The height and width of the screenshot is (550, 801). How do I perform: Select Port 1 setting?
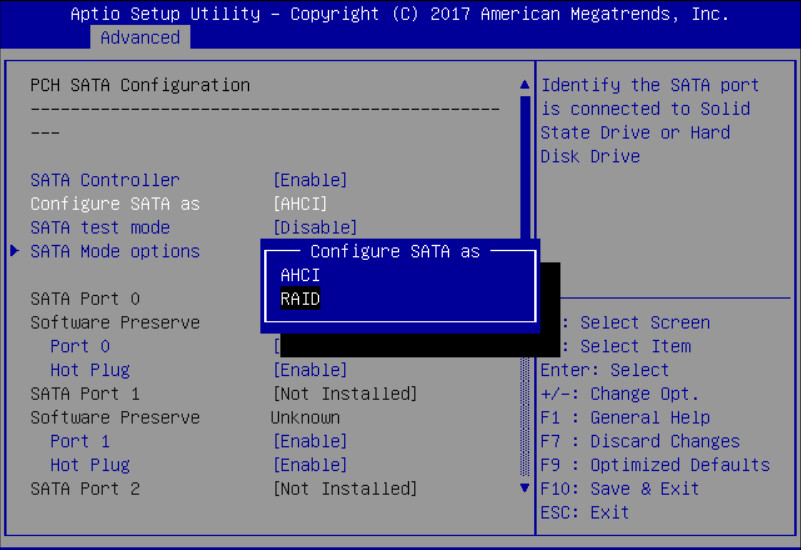(x=80, y=441)
